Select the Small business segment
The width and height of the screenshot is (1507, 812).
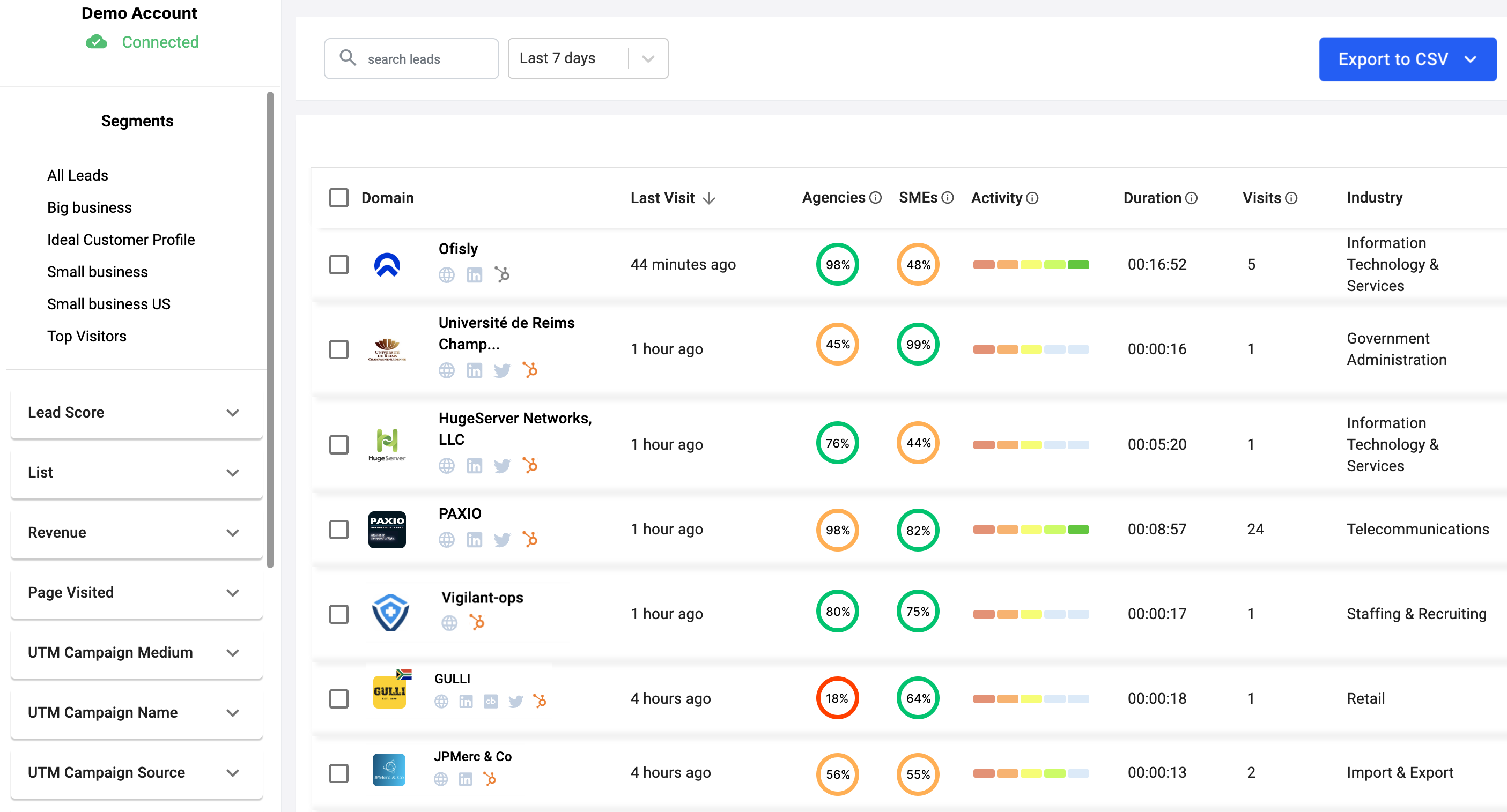click(x=98, y=272)
